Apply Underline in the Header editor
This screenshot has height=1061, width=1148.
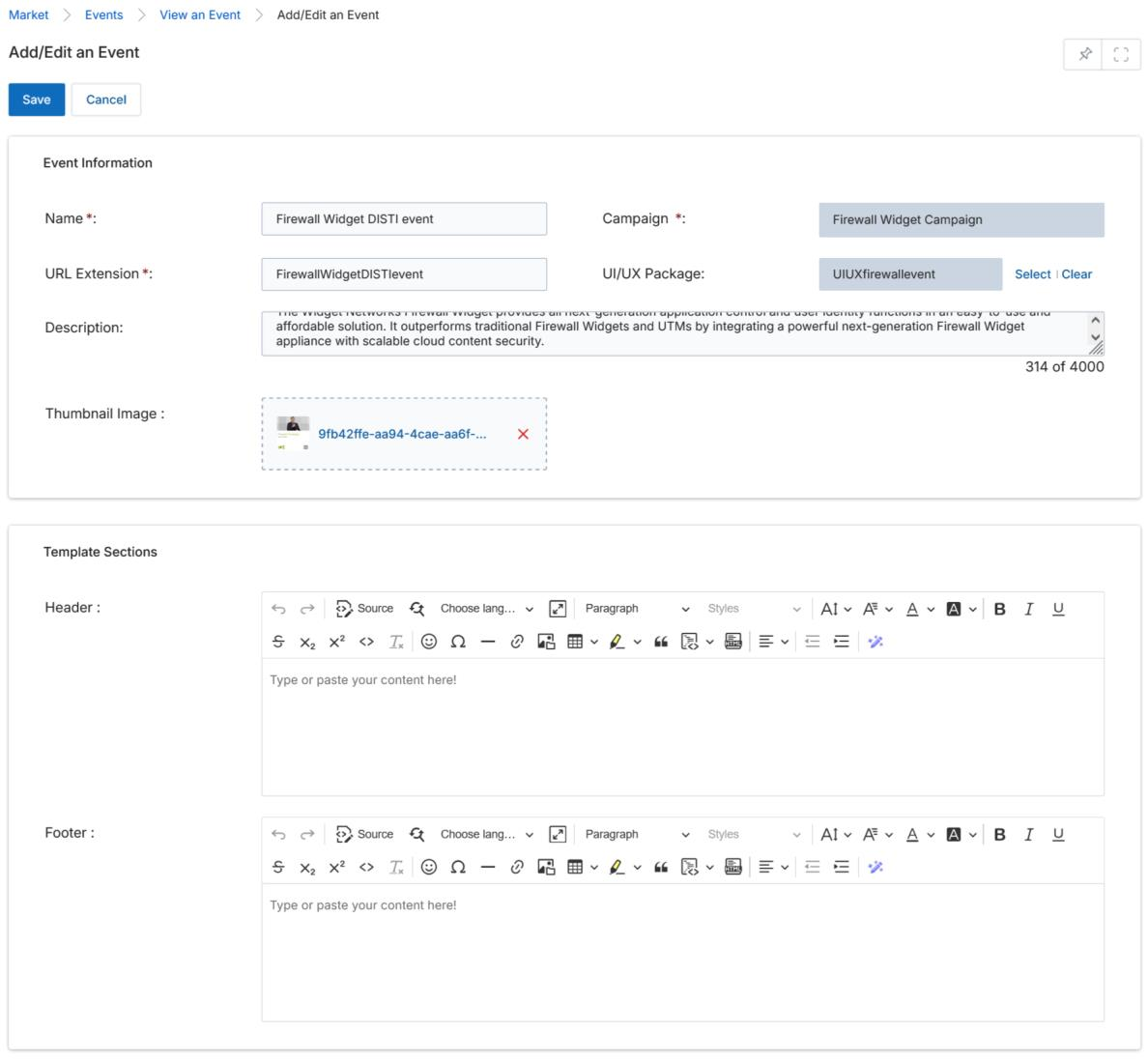[x=1058, y=609]
